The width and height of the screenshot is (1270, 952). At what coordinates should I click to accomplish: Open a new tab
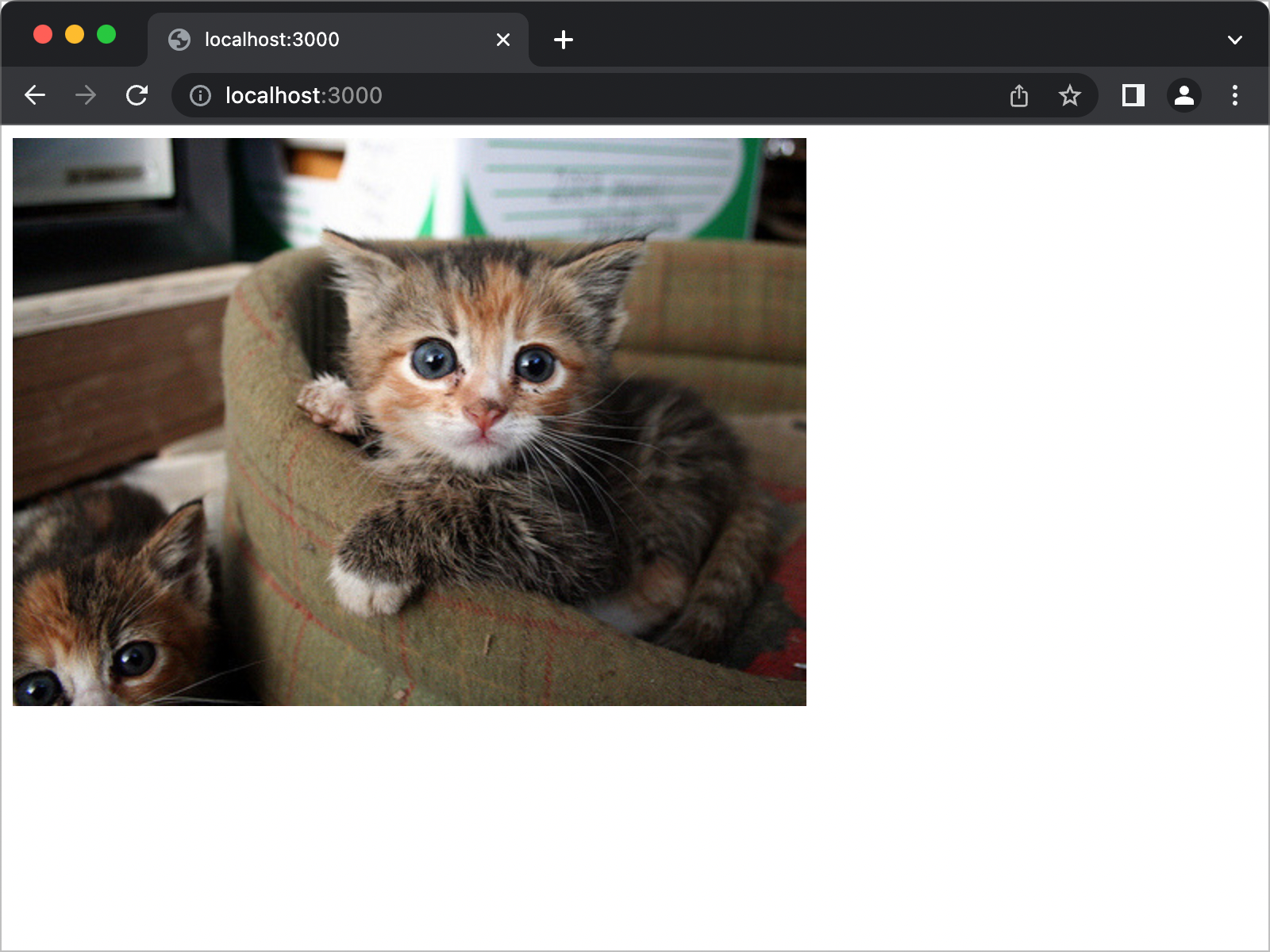(564, 40)
